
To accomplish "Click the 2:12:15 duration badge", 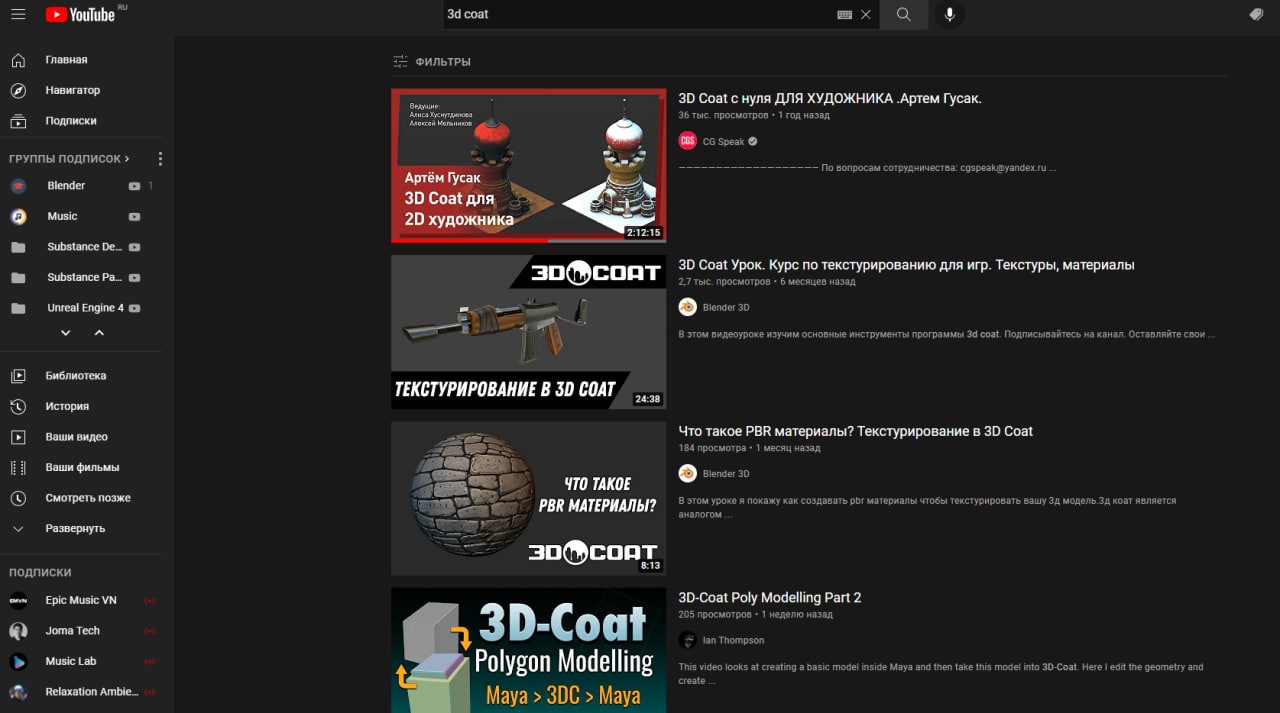I will pyautogui.click(x=644, y=232).
